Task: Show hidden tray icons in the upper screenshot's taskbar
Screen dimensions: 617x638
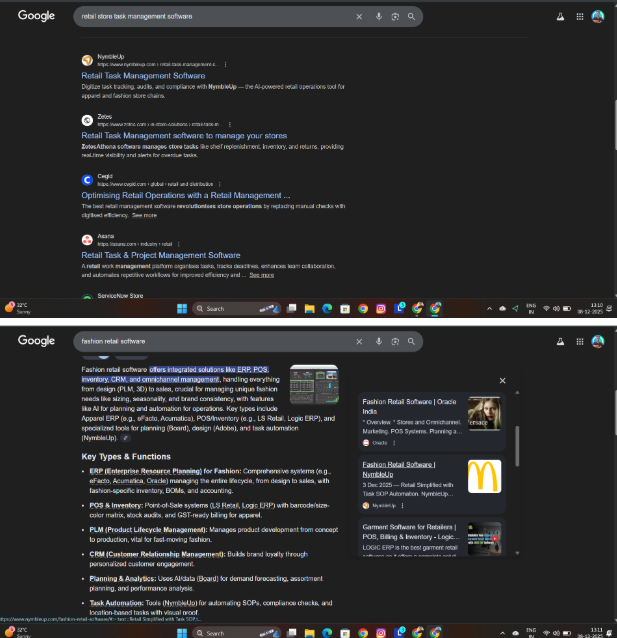Action: [489, 309]
